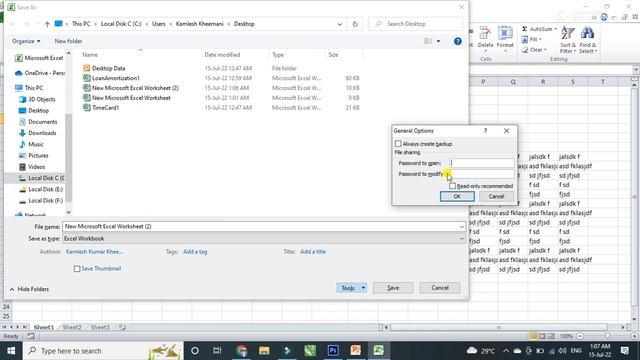Open Desktop Data folder
Screen dimensions: 640x360
click(x=108, y=68)
